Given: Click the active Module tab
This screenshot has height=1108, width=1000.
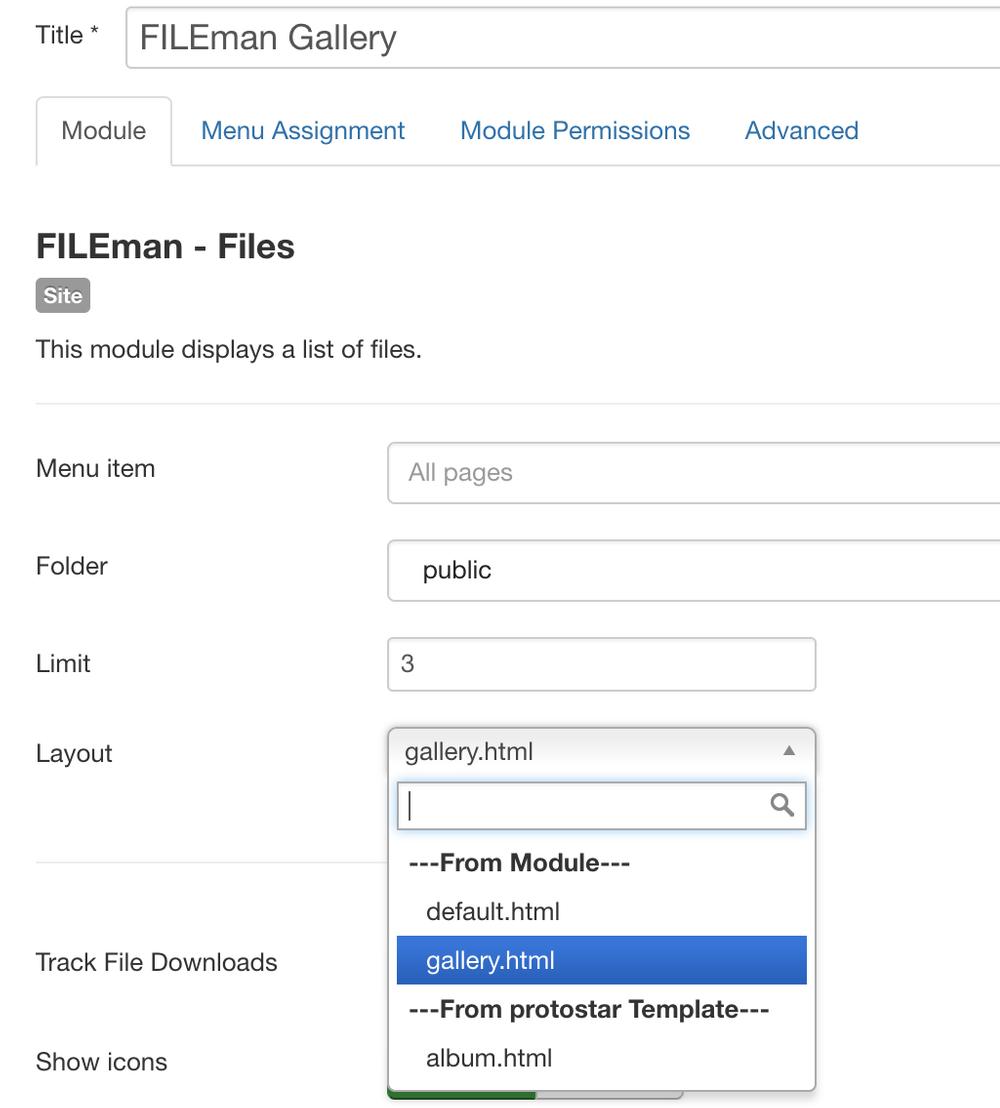Looking at the screenshot, I should tap(103, 130).
